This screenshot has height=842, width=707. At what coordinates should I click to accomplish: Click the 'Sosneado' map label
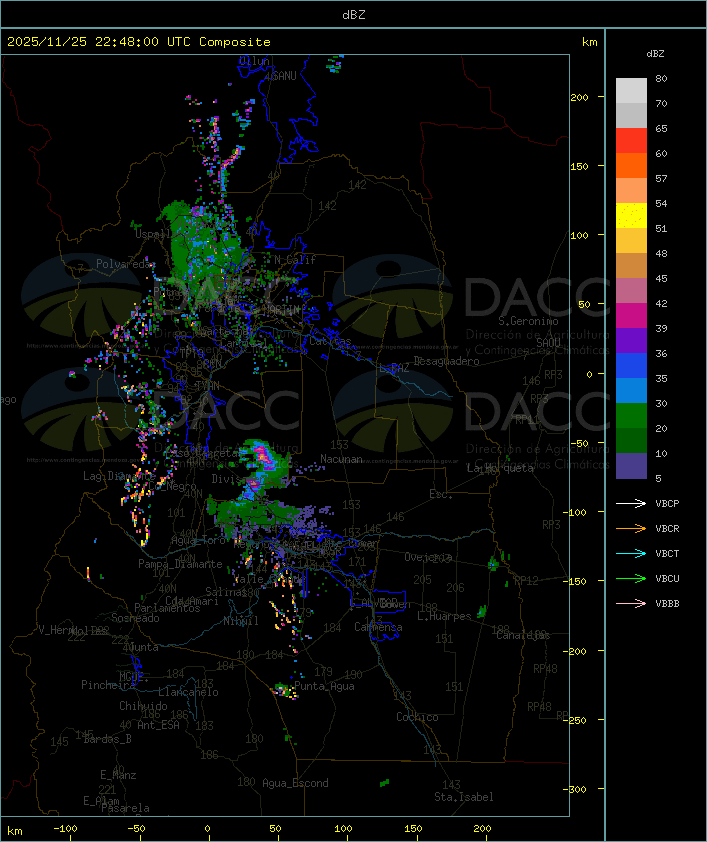click(x=135, y=618)
